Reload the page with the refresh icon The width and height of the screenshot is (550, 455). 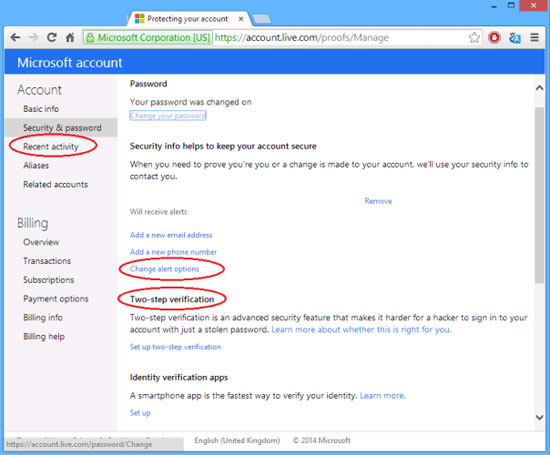[x=52, y=37]
